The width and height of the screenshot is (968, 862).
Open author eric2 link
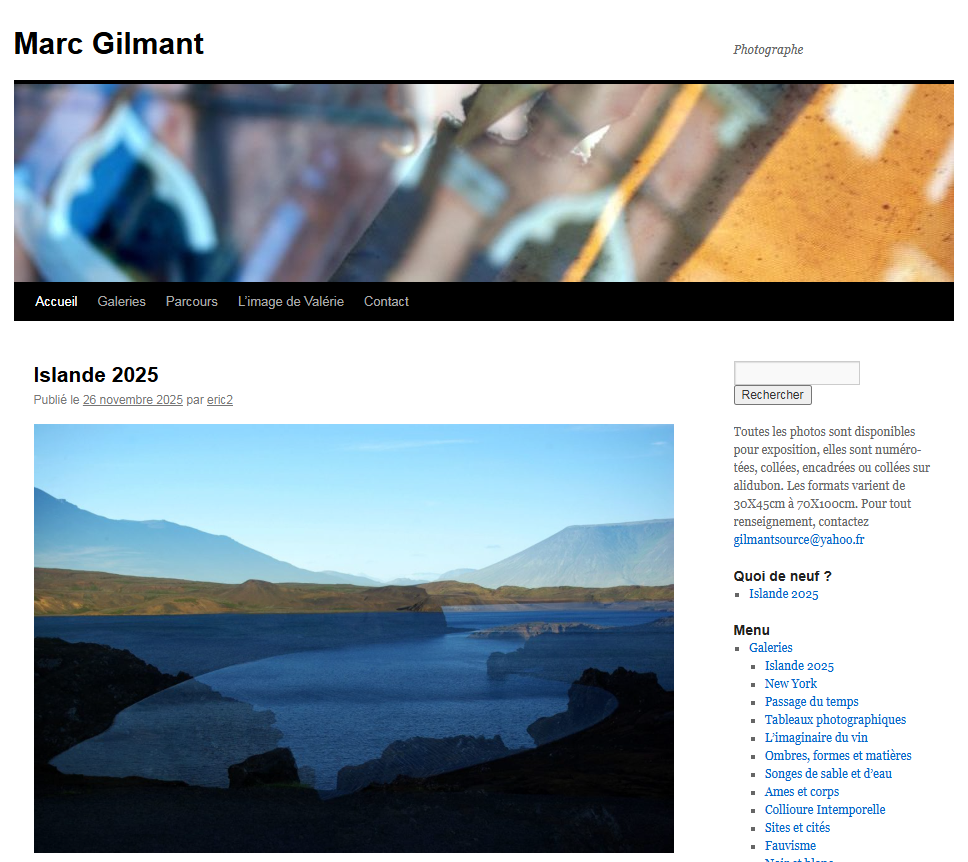[x=220, y=400]
